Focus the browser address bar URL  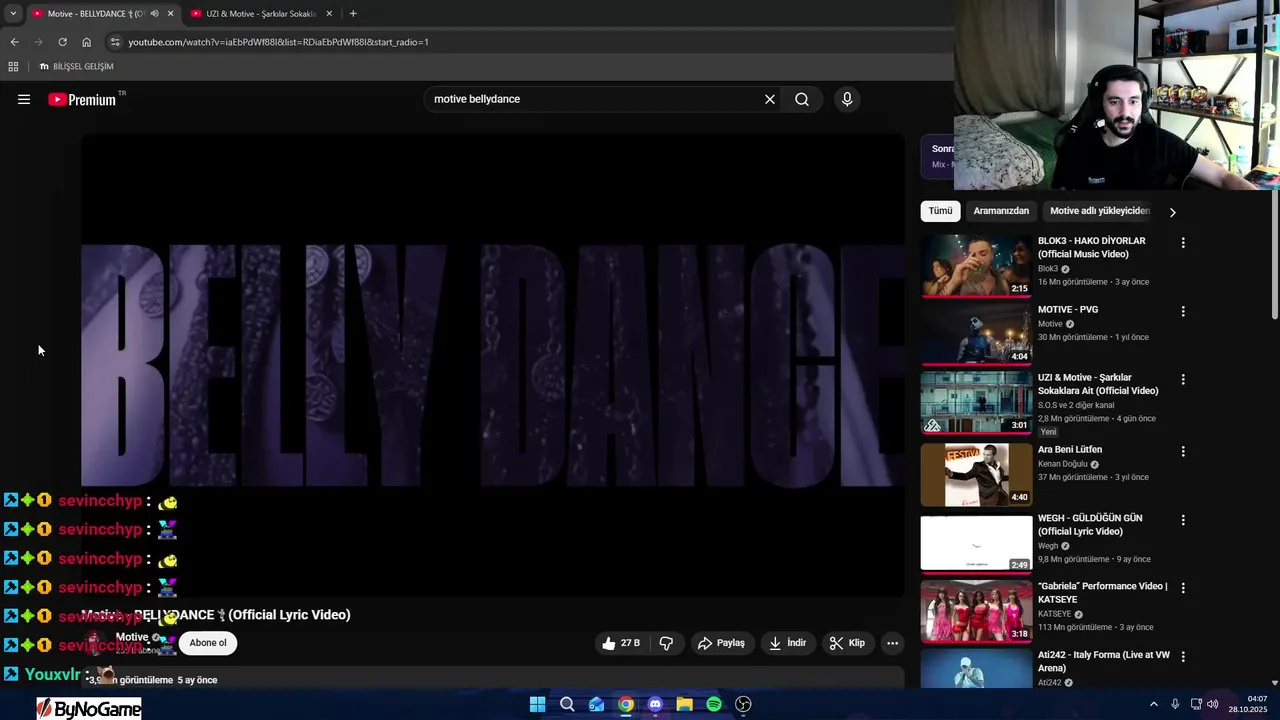click(278, 42)
